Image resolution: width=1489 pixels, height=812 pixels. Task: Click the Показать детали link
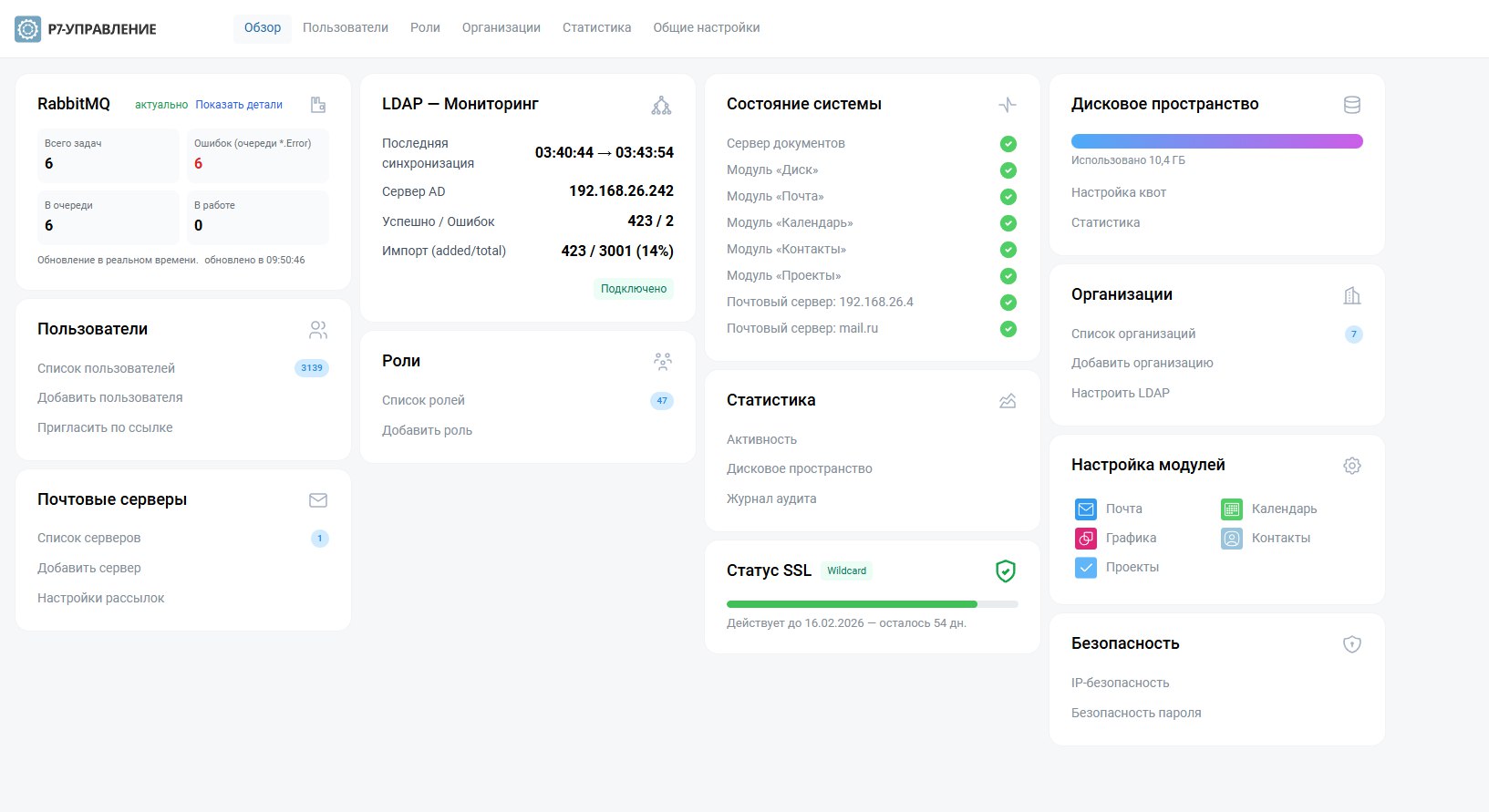[x=239, y=105]
